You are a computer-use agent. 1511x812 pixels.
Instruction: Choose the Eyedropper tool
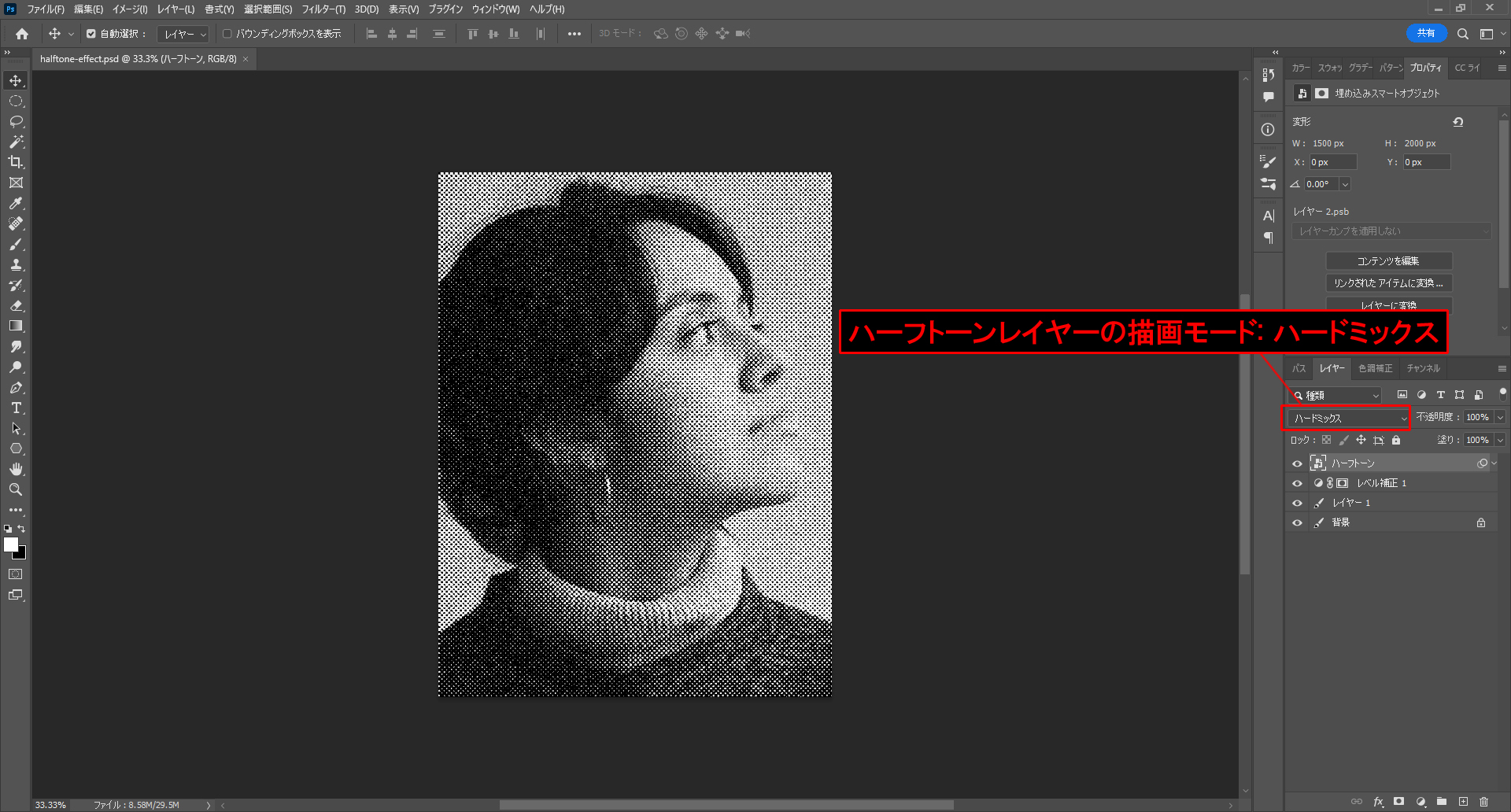coord(16,204)
